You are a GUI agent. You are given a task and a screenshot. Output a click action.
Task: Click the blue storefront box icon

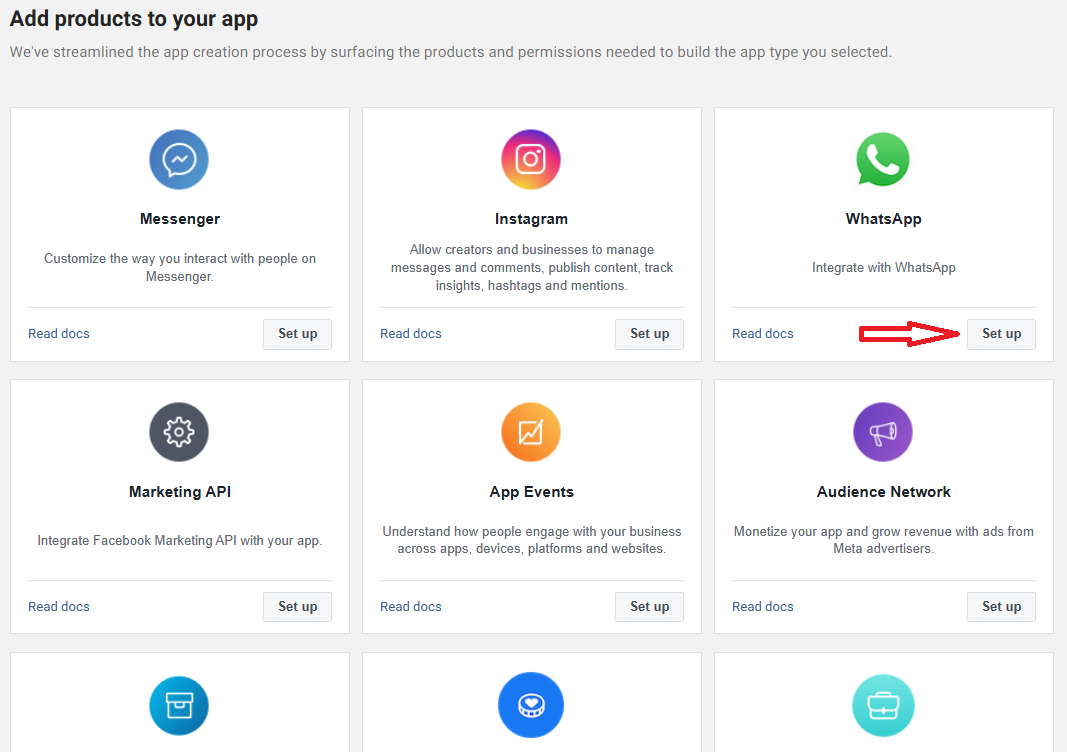pyautogui.click(x=179, y=705)
